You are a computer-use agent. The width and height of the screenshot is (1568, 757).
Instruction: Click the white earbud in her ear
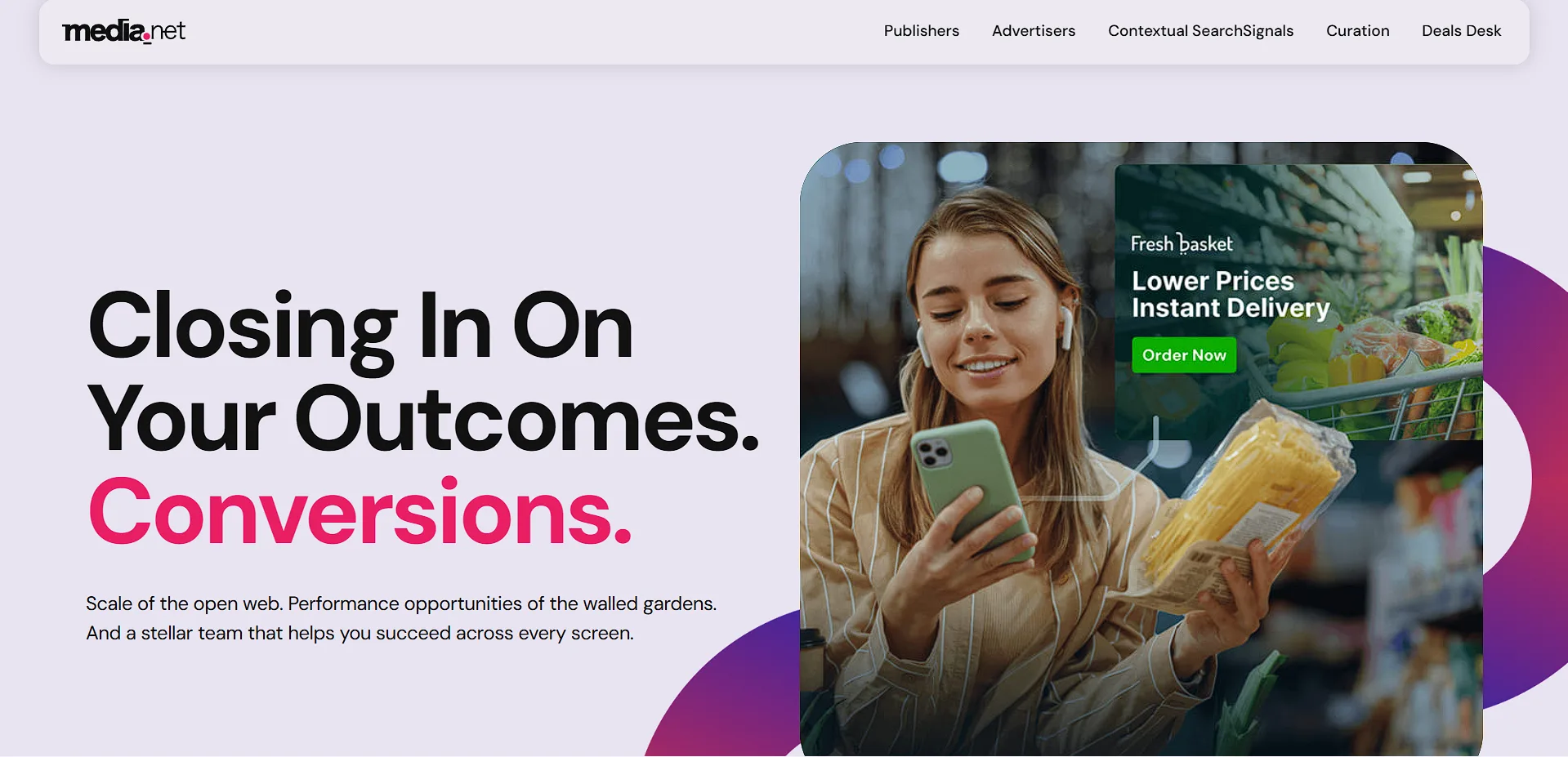1066,327
